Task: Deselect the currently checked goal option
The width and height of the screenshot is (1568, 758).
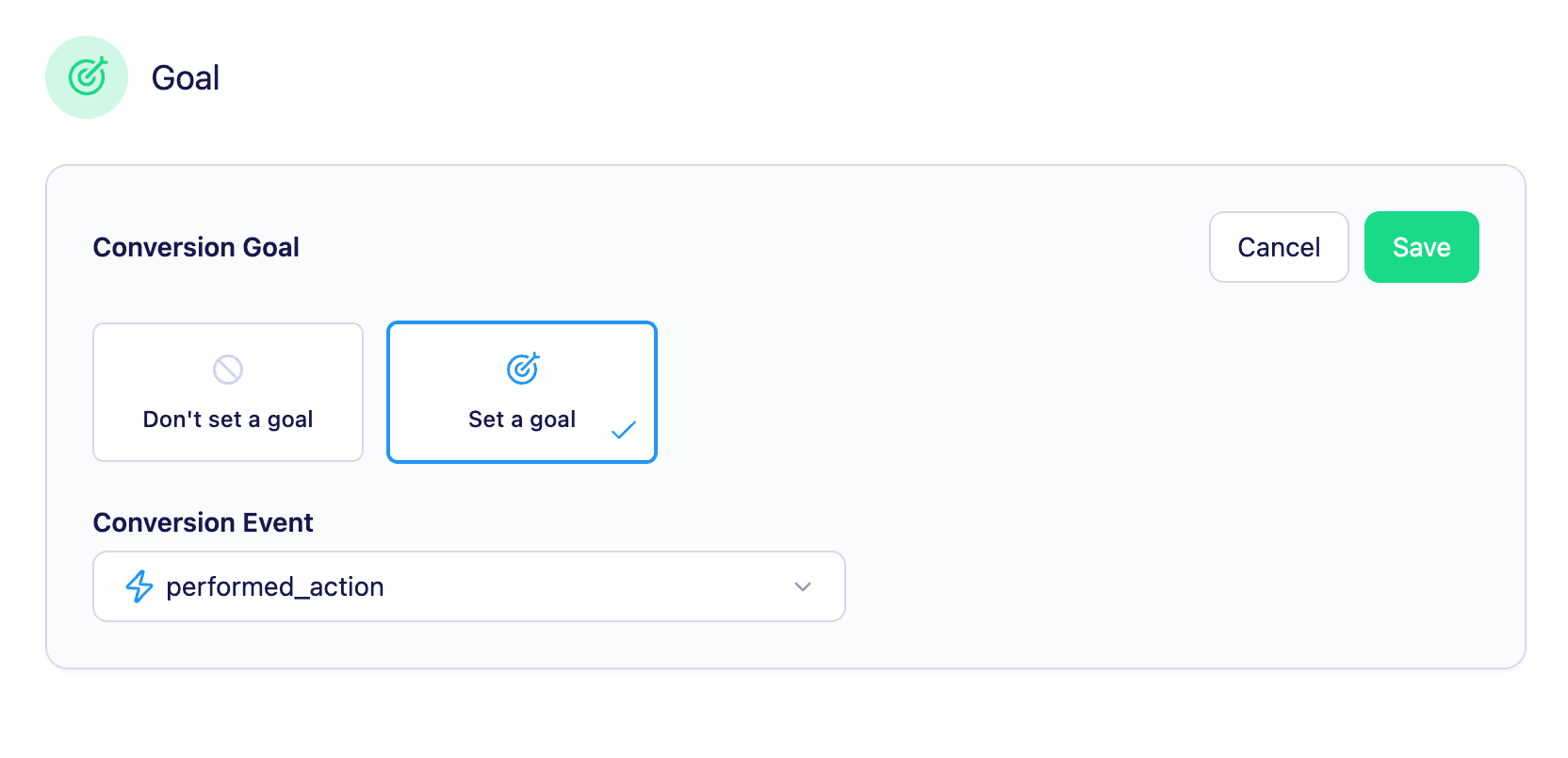Action: (521, 392)
